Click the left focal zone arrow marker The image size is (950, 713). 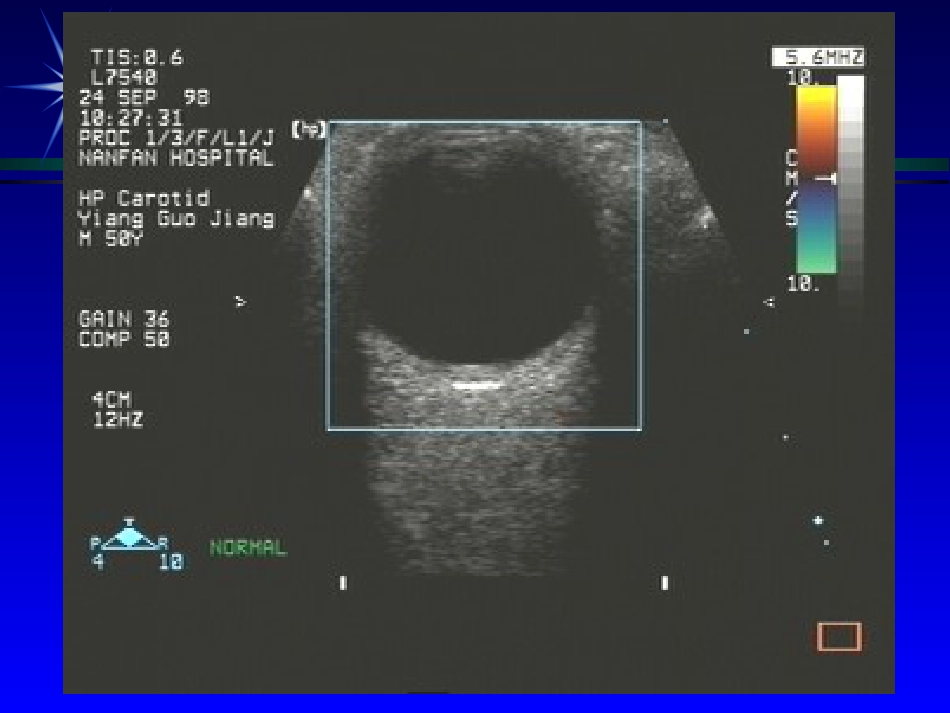tap(241, 301)
